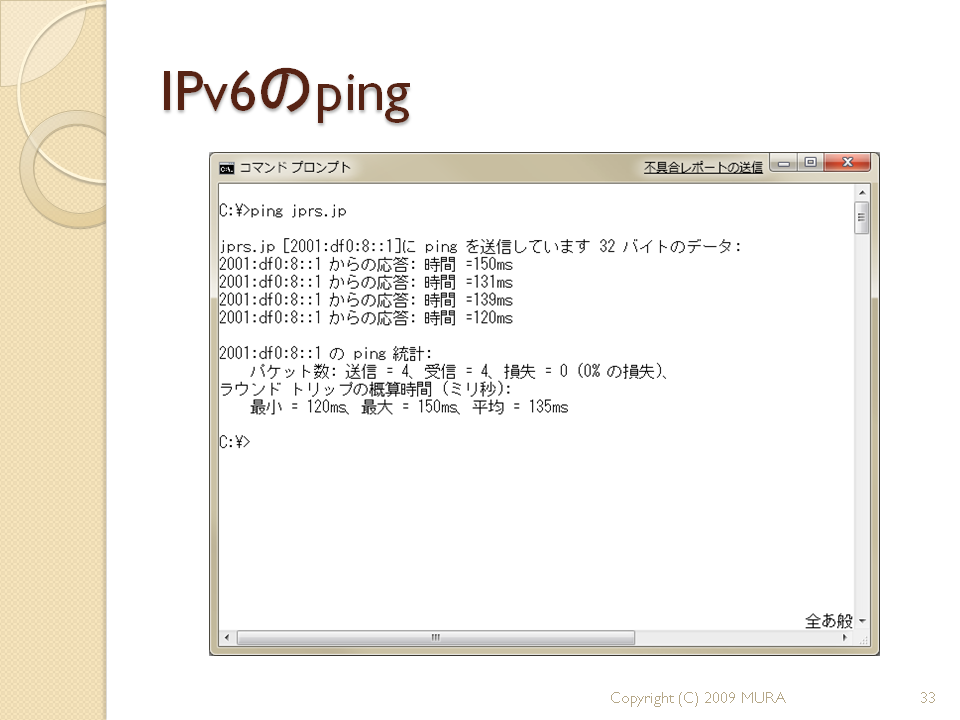Image resolution: width=960 pixels, height=720 pixels.
Task: Click the reply line with 時間 =120ms
Action: [366, 318]
